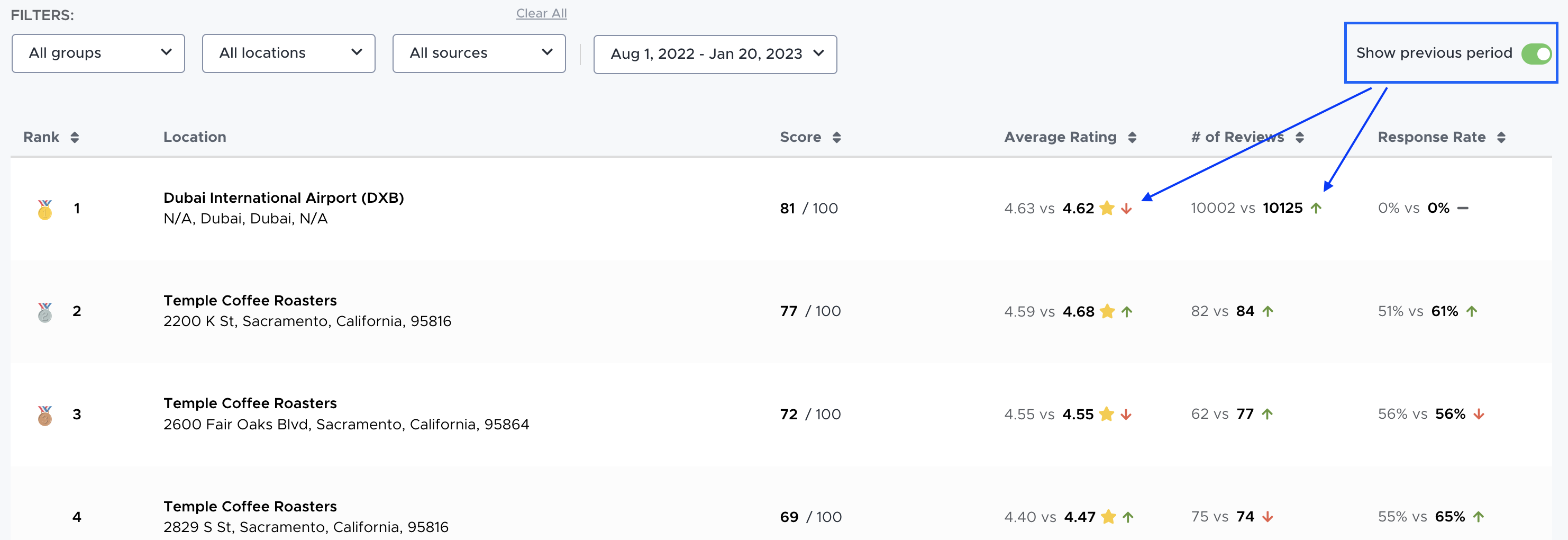Click the red down arrow beside rating 4.62
The width and height of the screenshot is (1568, 540).
1126,209
